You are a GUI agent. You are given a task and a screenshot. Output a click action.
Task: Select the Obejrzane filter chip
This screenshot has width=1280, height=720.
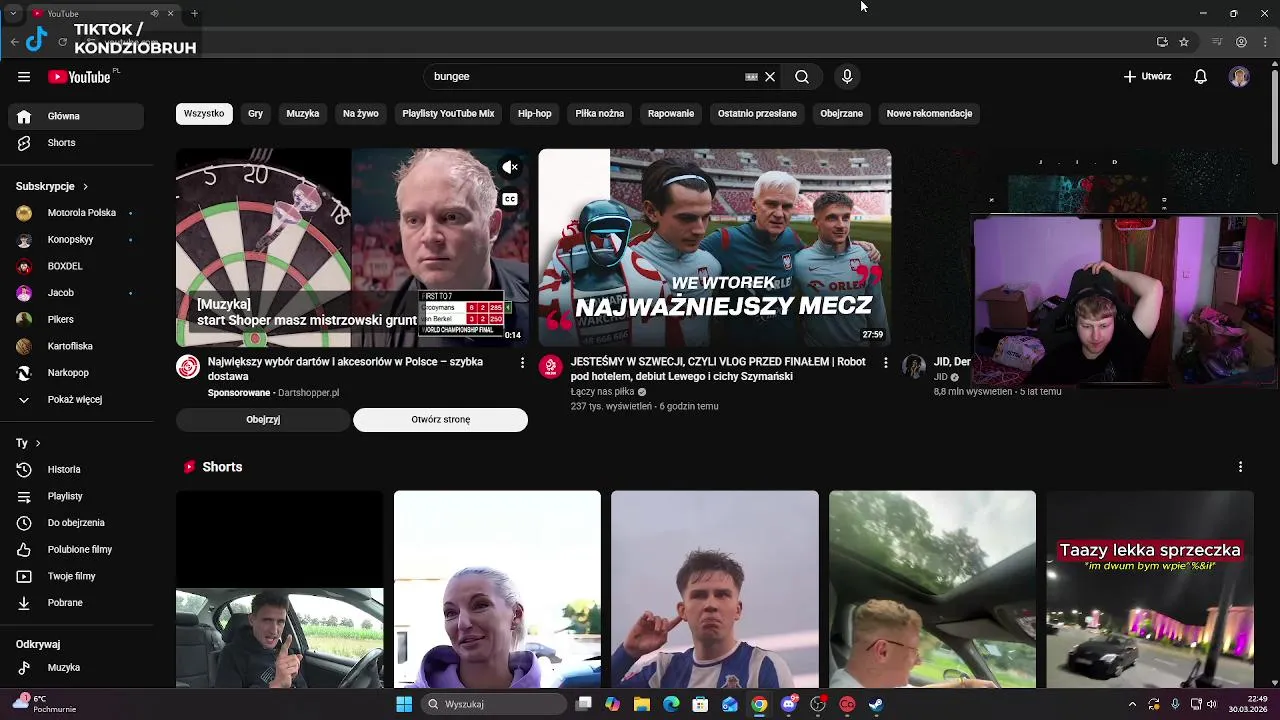coord(842,114)
